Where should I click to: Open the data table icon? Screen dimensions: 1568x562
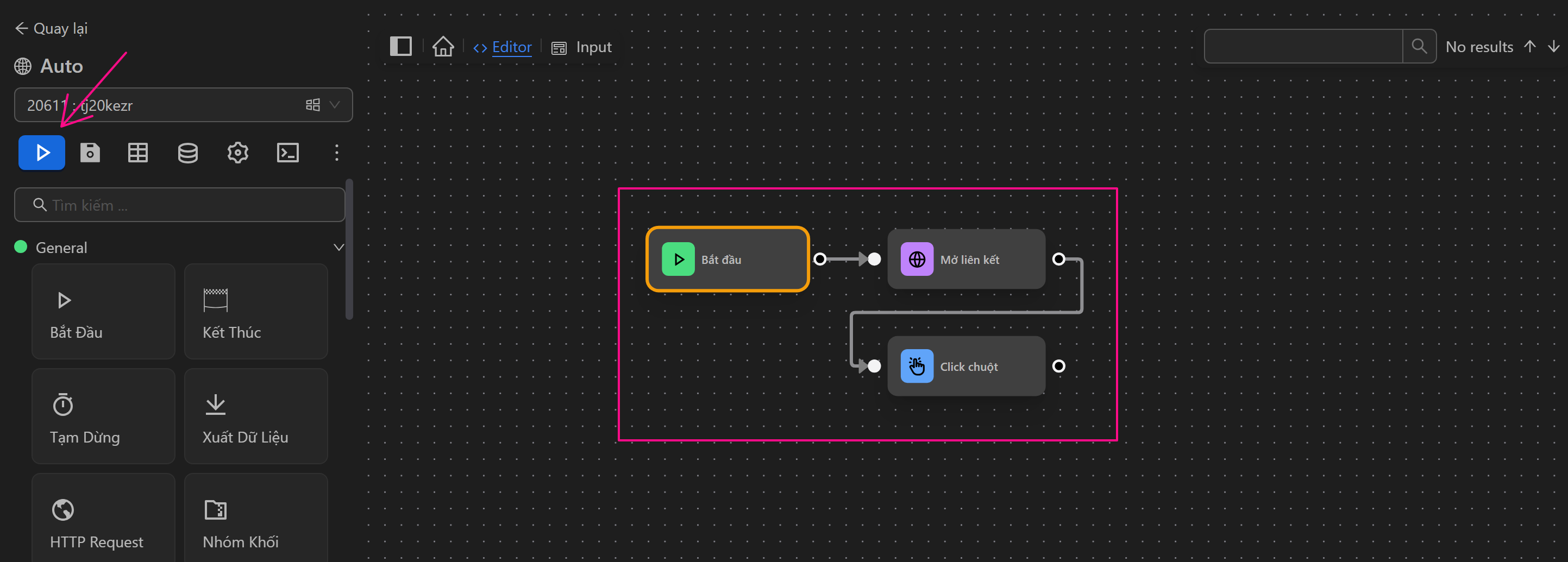tap(138, 153)
